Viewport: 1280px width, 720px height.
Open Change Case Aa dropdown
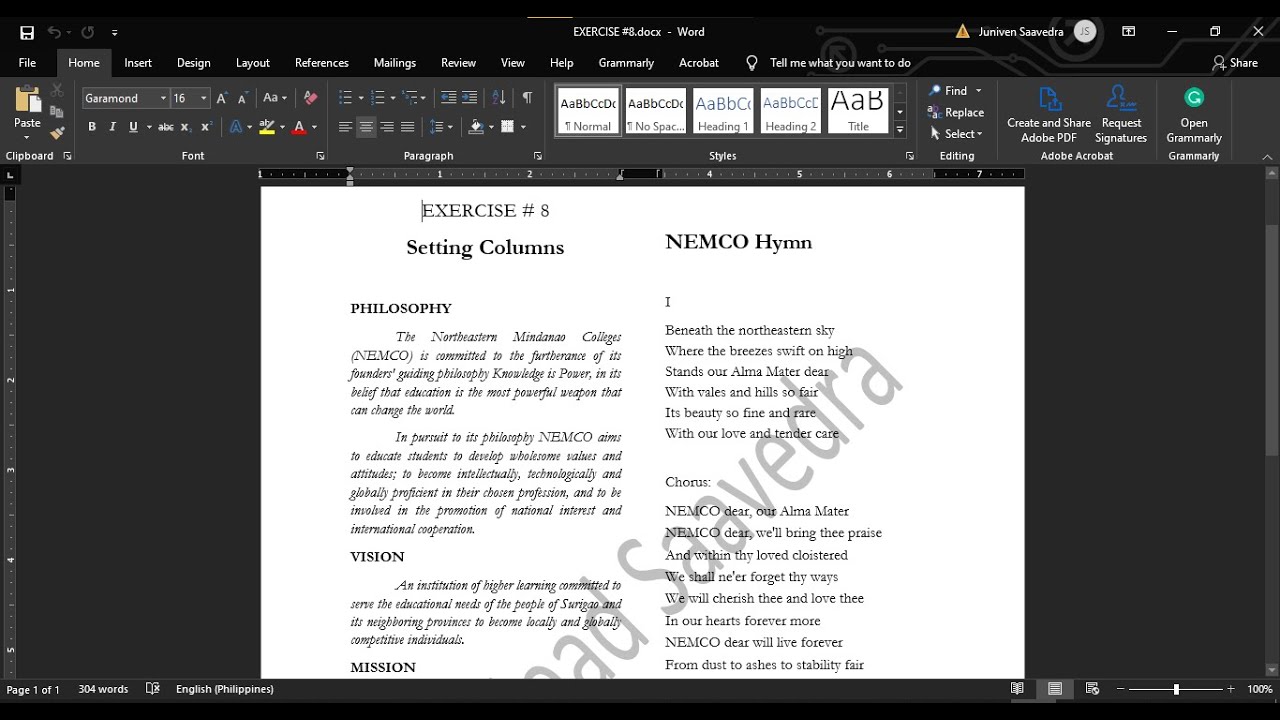(274, 98)
